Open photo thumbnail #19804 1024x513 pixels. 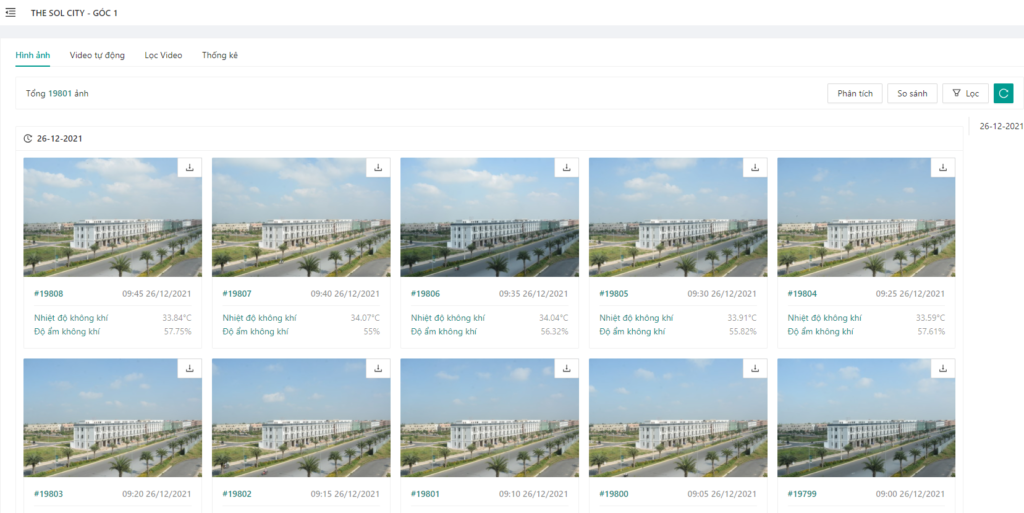[866, 217]
